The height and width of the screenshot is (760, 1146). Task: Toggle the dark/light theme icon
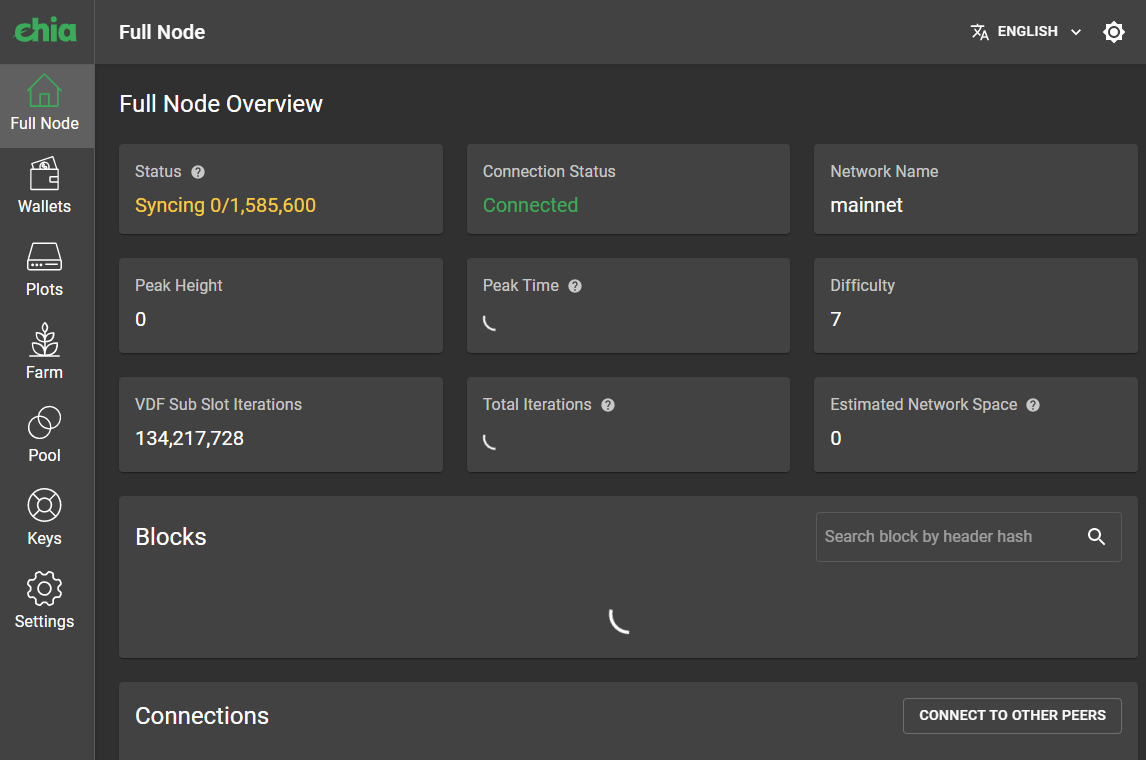point(1113,32)
